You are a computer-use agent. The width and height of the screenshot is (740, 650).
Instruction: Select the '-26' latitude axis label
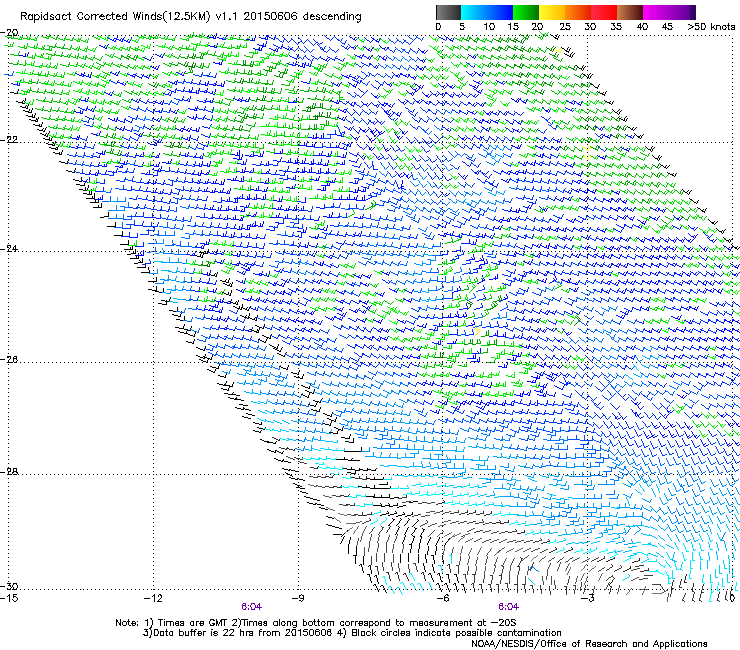coord(10,360)
